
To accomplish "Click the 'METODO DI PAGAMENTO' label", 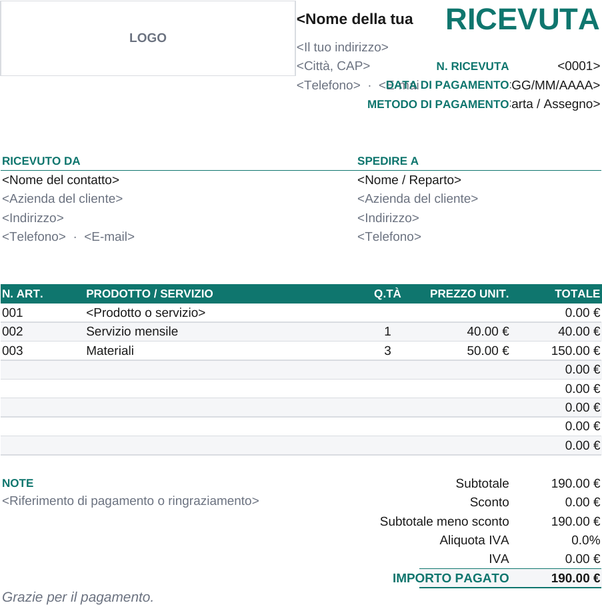I will point(438,104).
